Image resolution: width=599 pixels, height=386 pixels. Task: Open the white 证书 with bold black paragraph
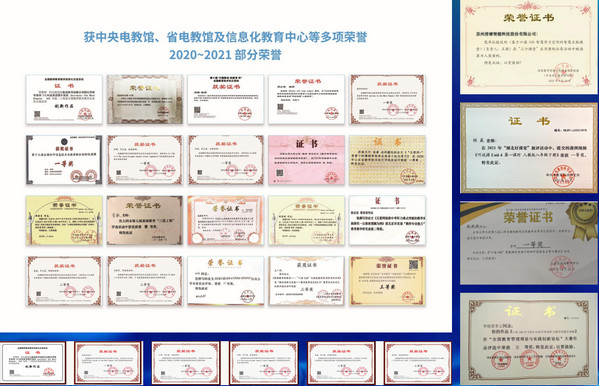pos(387,221)
